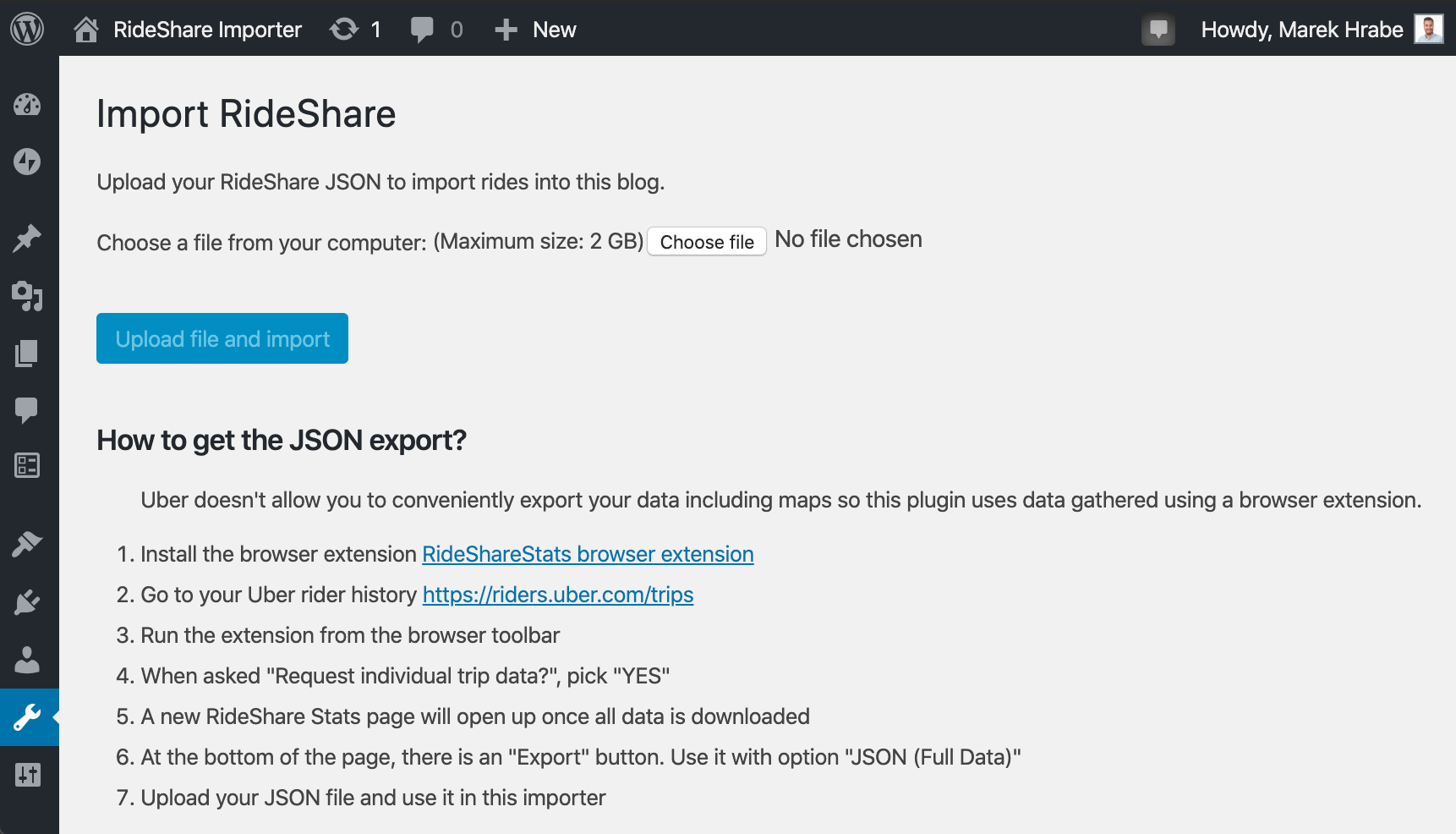Click the 'Upload your RideShare JSON' description text
Image resolution: width=1456 pixels, height=834 pixels.
[x=380, y=182]
